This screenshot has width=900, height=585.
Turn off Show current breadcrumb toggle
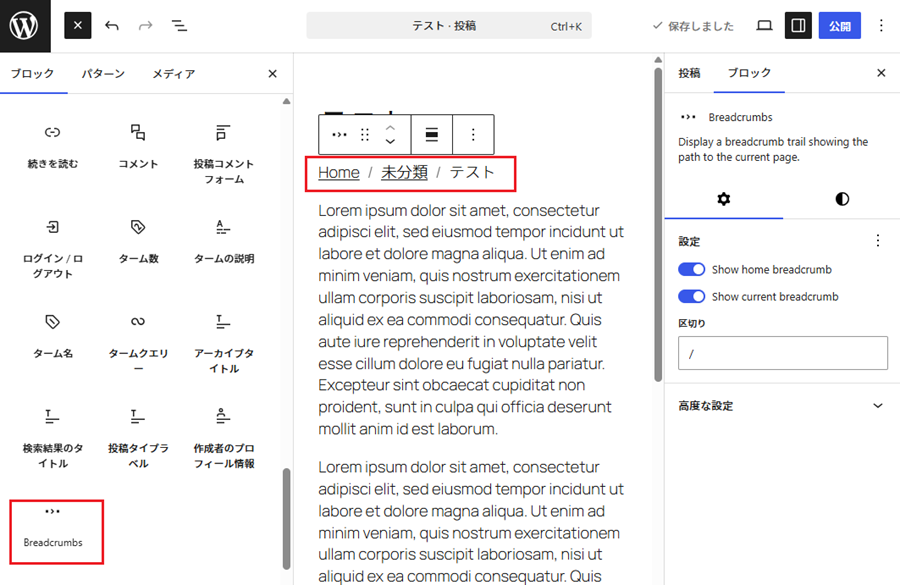692,297
